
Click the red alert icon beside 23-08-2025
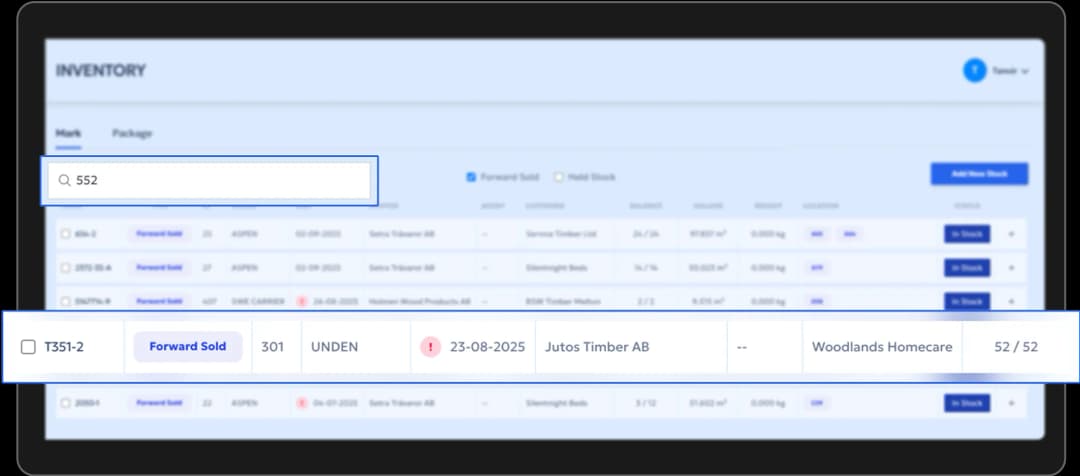click(430, 347)
